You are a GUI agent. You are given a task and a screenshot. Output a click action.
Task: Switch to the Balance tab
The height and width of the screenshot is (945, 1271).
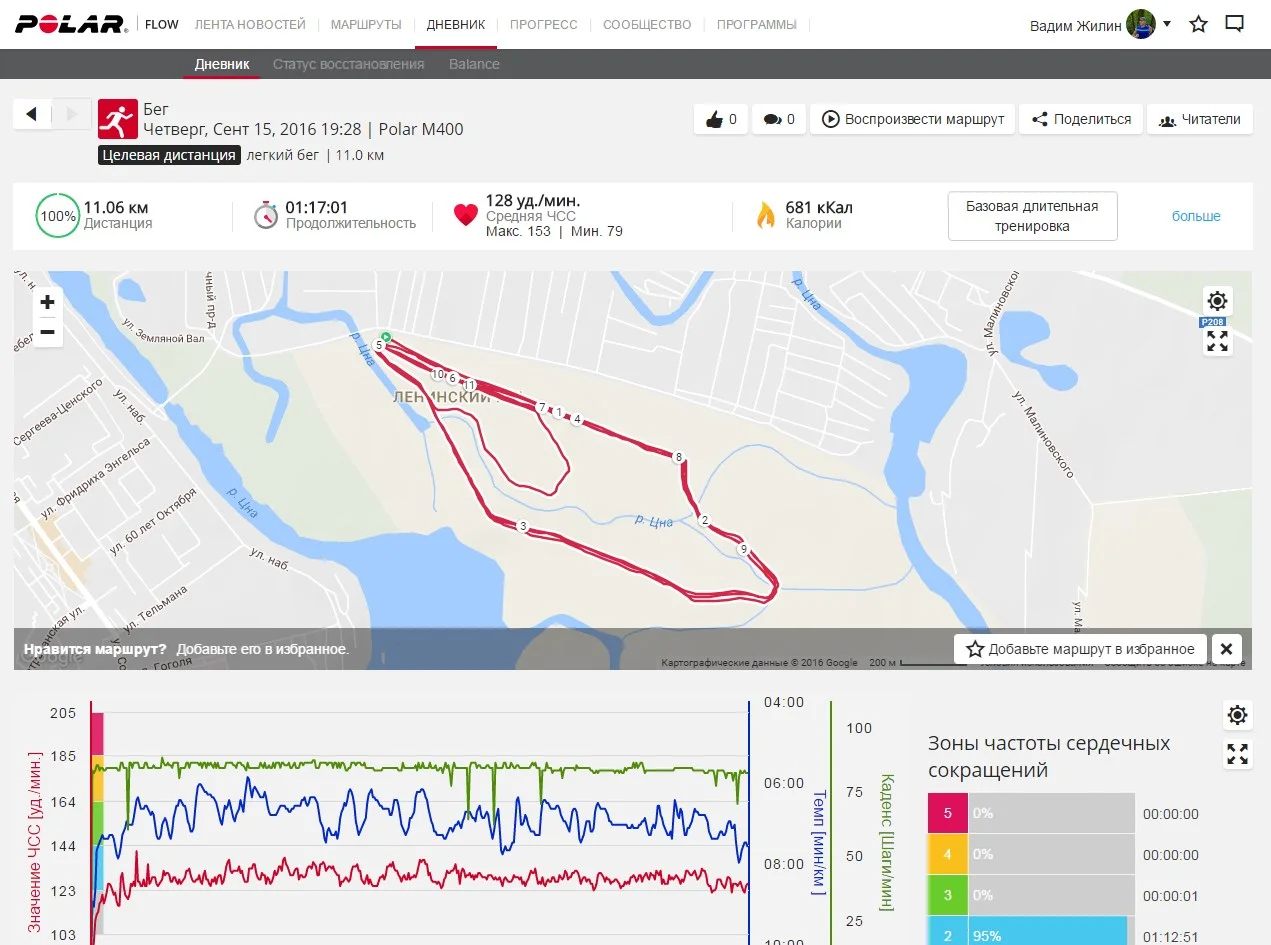pyautogui.click(x=474, y=64)
